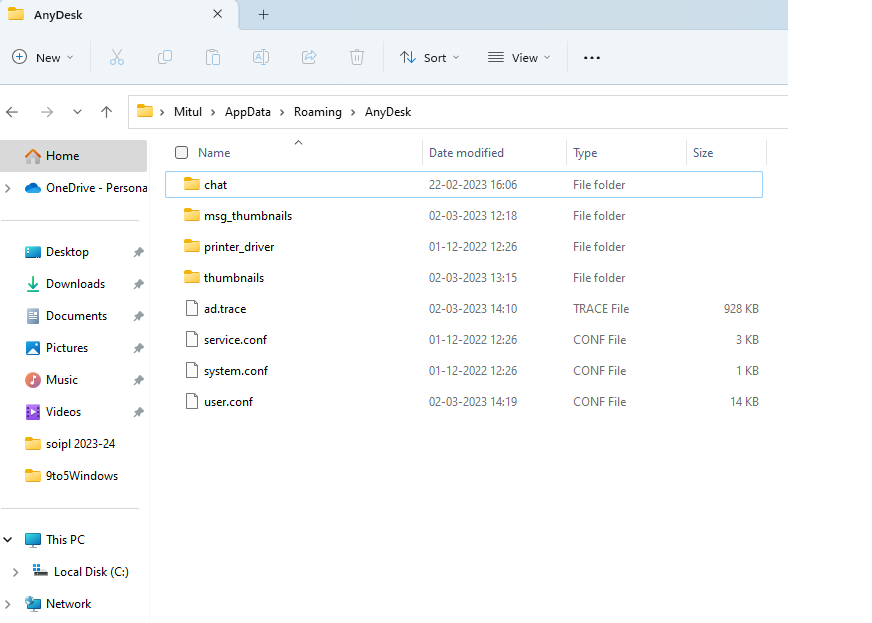Click AnyDesk in the breadcrumb path

tap(388, 112)
